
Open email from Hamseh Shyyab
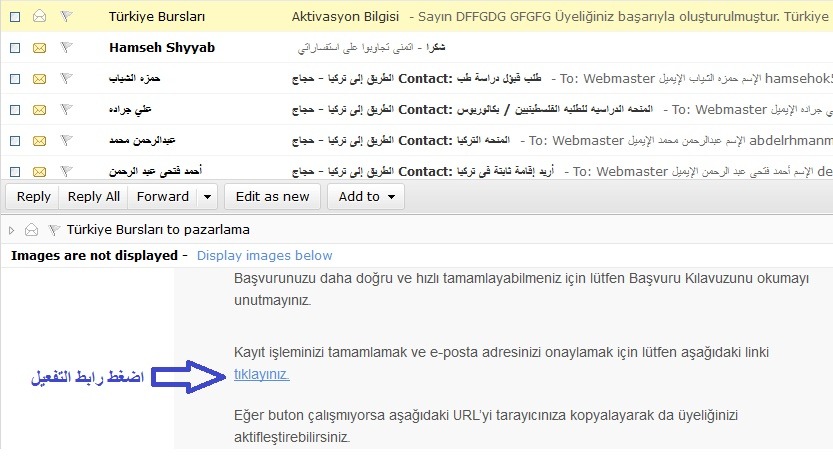tap(371, 48)
